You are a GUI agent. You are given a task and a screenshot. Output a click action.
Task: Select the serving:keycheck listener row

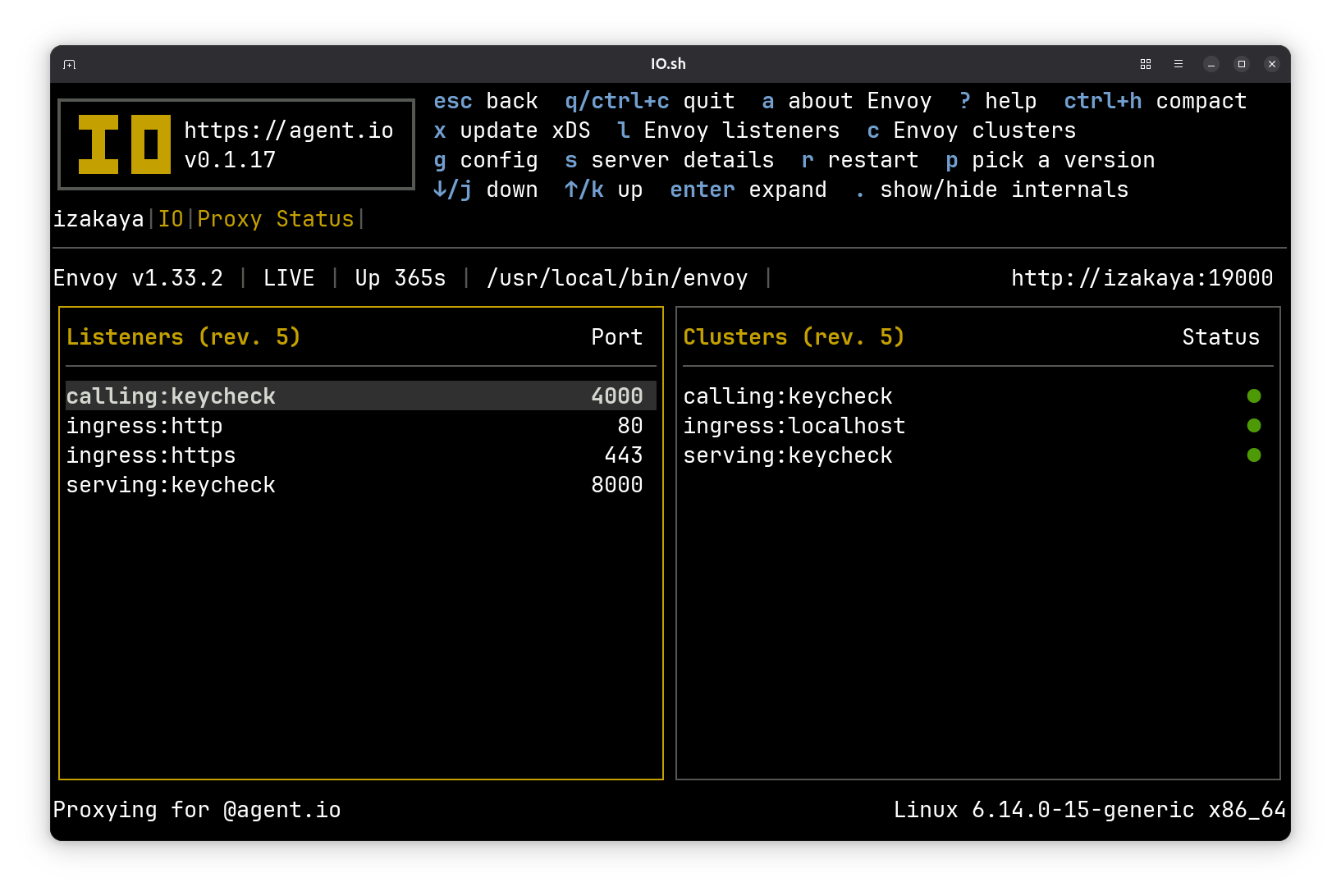[361, 484]
